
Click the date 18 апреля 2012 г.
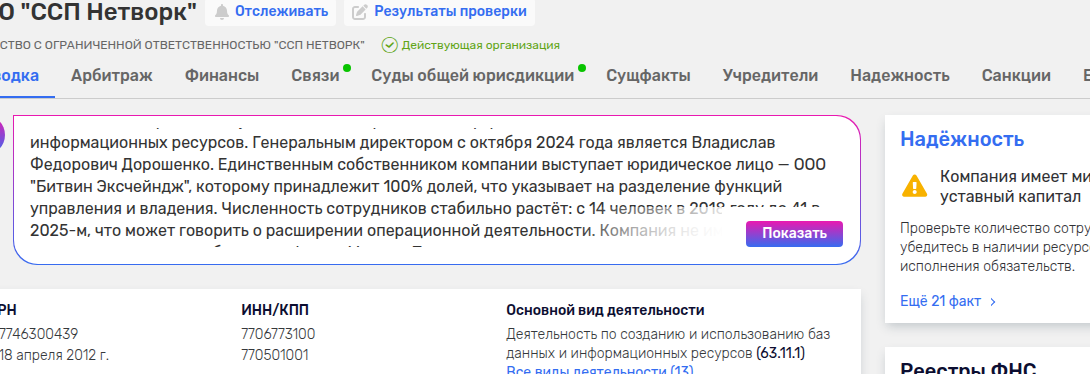(x=54, y=355)
